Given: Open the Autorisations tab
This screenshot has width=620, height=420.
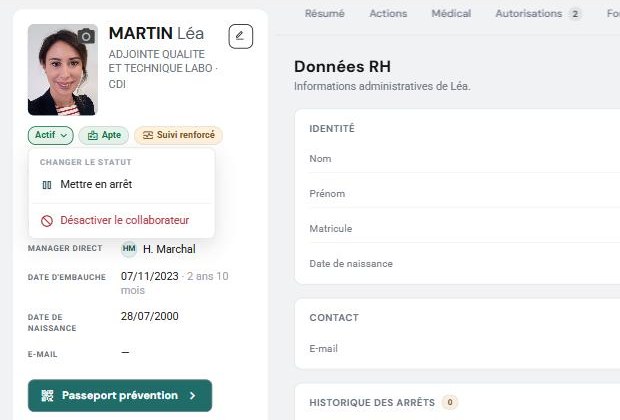Looking at the screenshot, I should point(538,13).
